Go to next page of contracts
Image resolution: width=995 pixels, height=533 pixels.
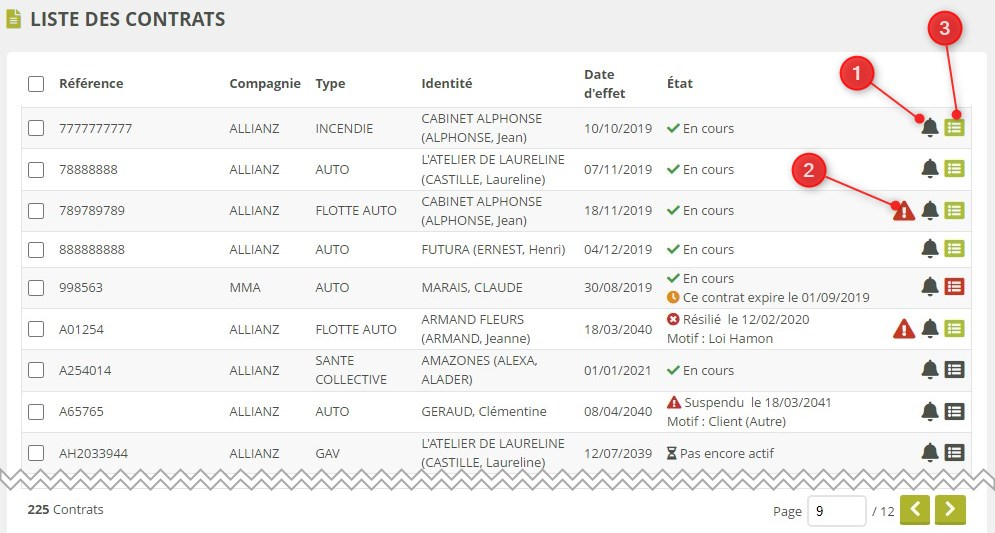(x=950, y=510)
